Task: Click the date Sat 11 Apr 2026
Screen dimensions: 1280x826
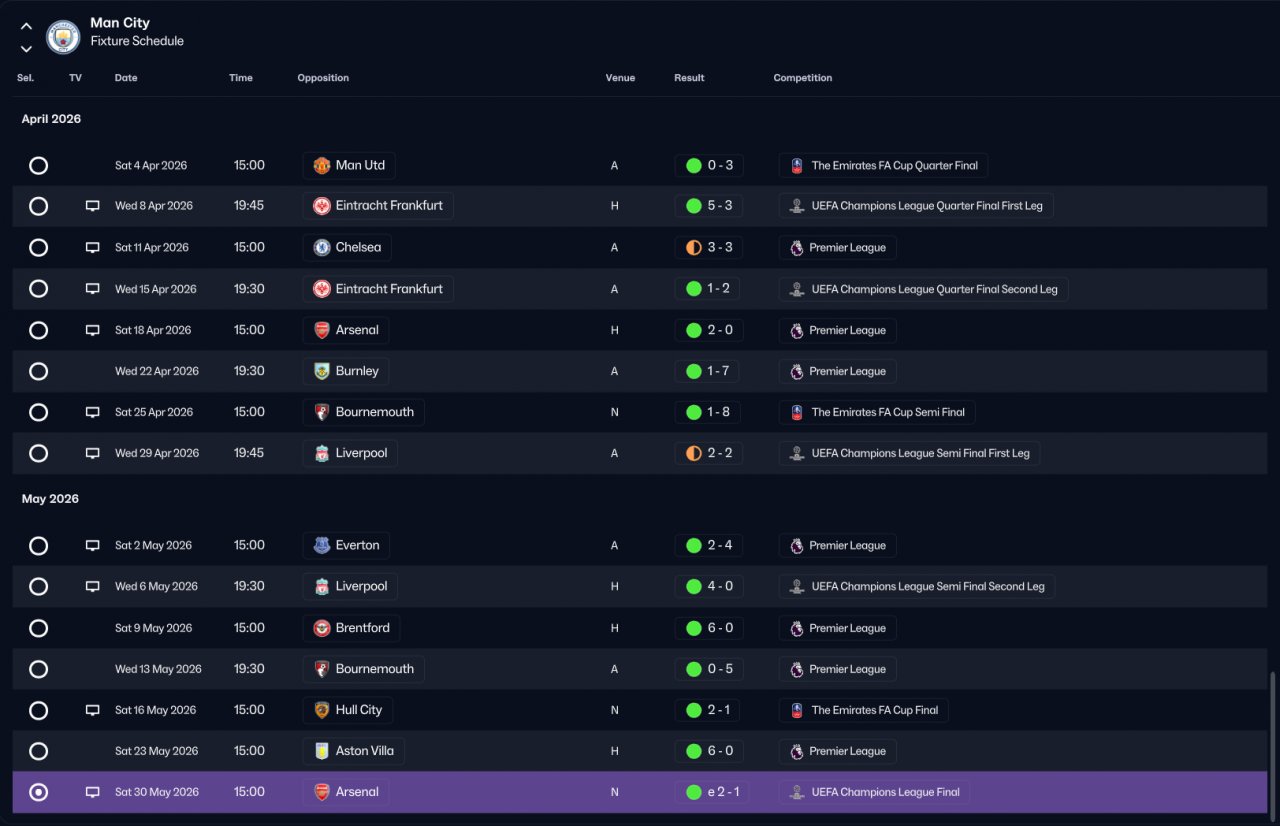Action: [152, 247]
